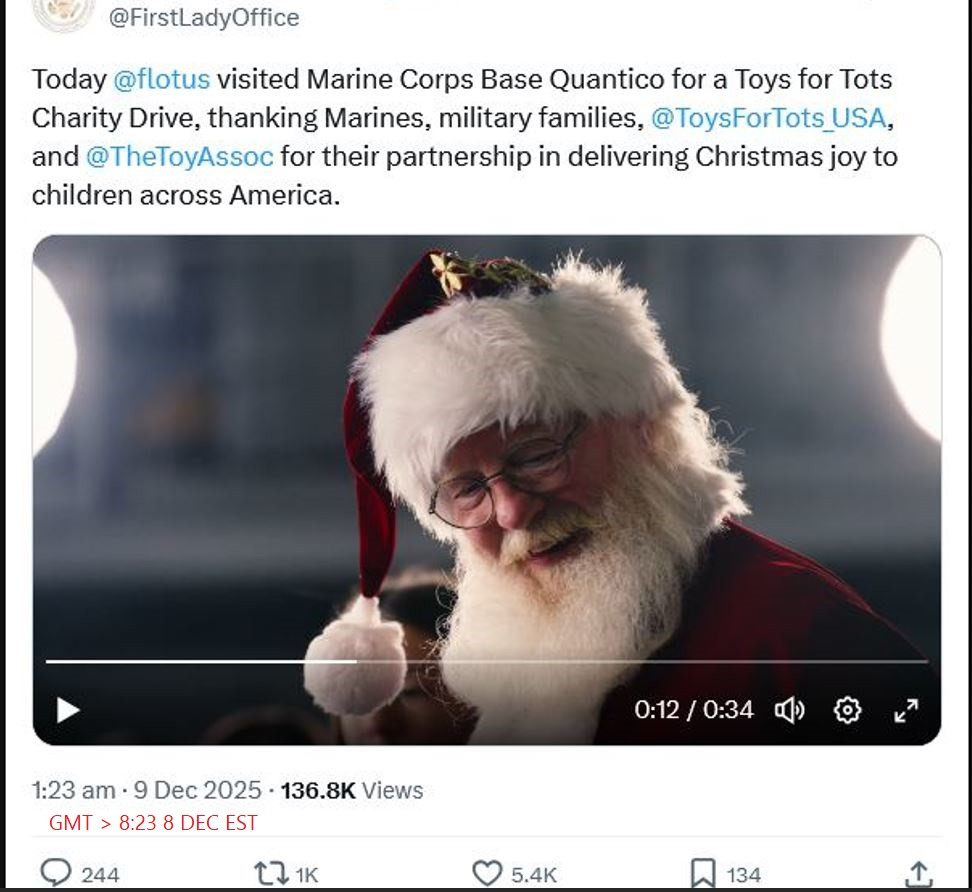
Task: Visit the @TheToyAssoc mention
Action: 179,157
